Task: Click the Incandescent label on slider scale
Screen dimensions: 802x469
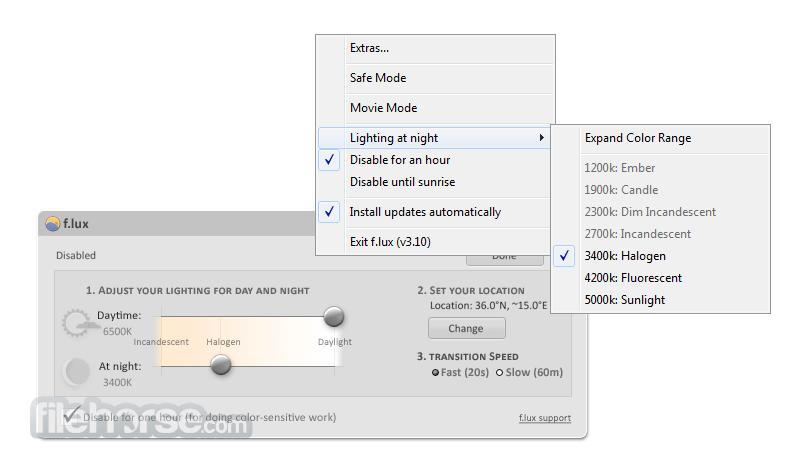Action: 161,342
